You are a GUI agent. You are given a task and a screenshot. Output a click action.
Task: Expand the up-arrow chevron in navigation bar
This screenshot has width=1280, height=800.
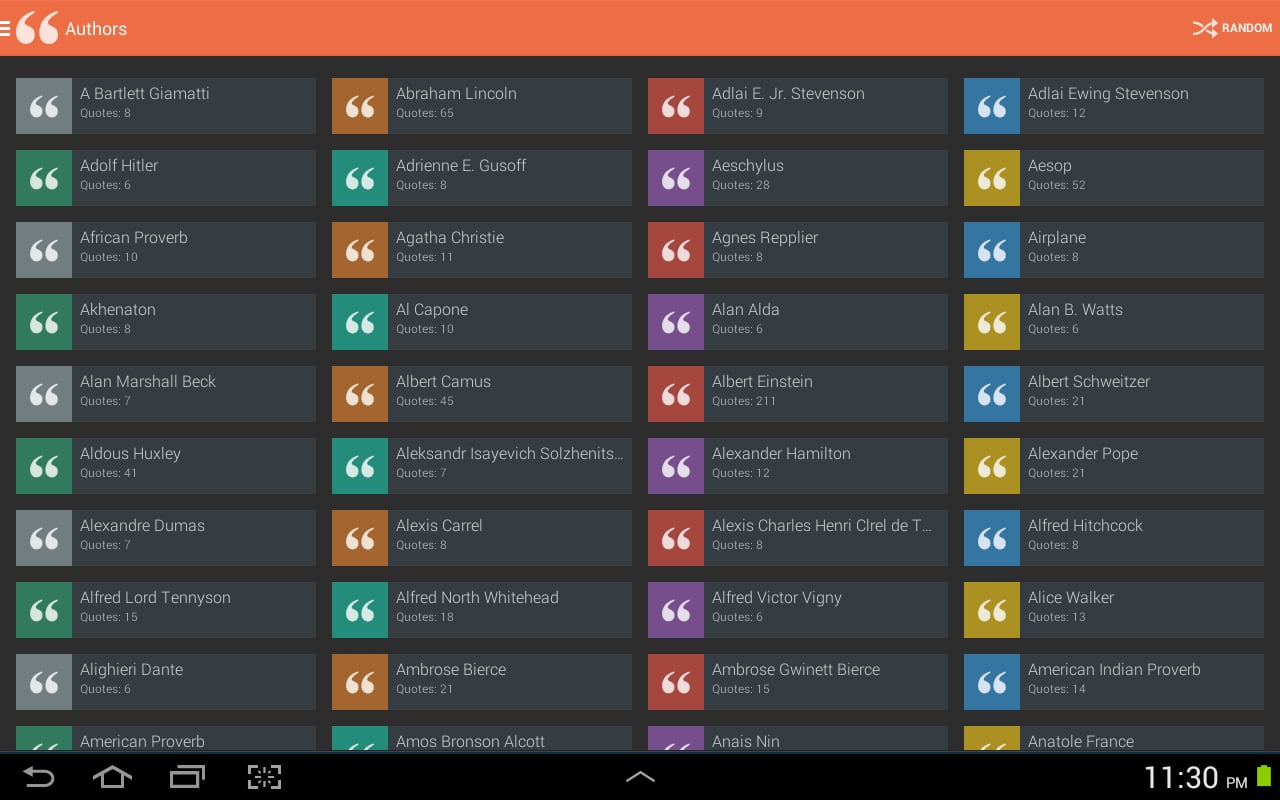pyautogui.click(x=640, y=777)
